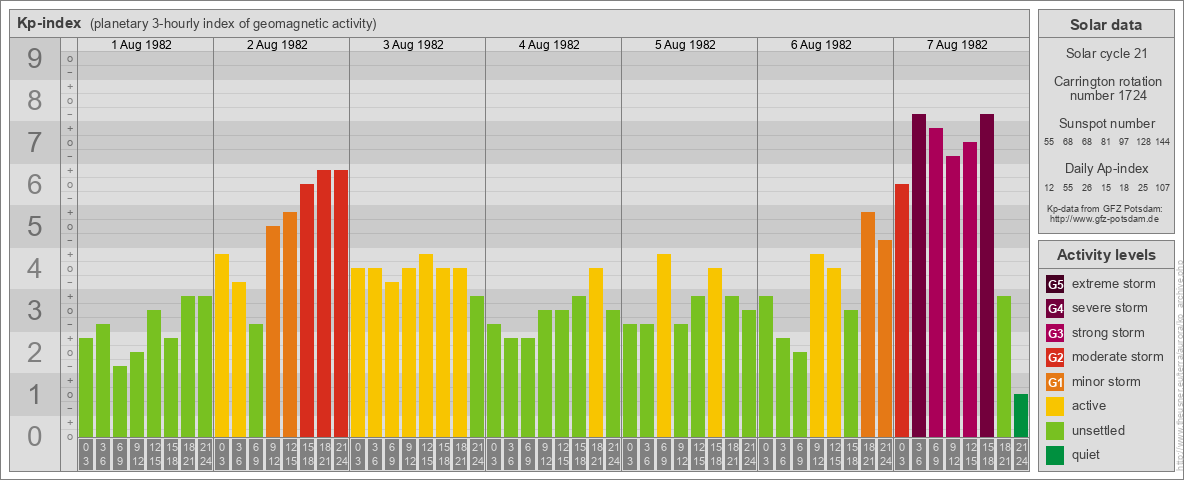The width and height of the screenshot is (1184, 480).
Task: Click the Kp-data from GFZ Potsdam text
Action: pos(1106,208)
